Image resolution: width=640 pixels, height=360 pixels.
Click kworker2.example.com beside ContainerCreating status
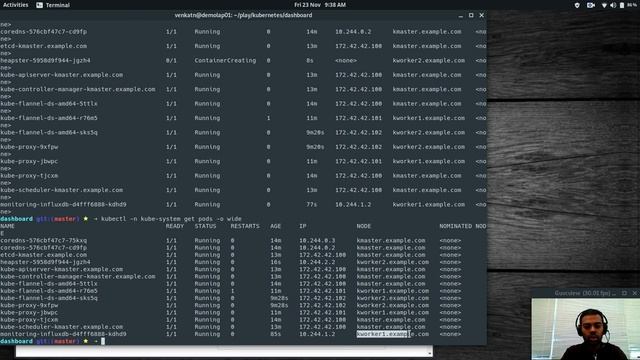[429, 60]
